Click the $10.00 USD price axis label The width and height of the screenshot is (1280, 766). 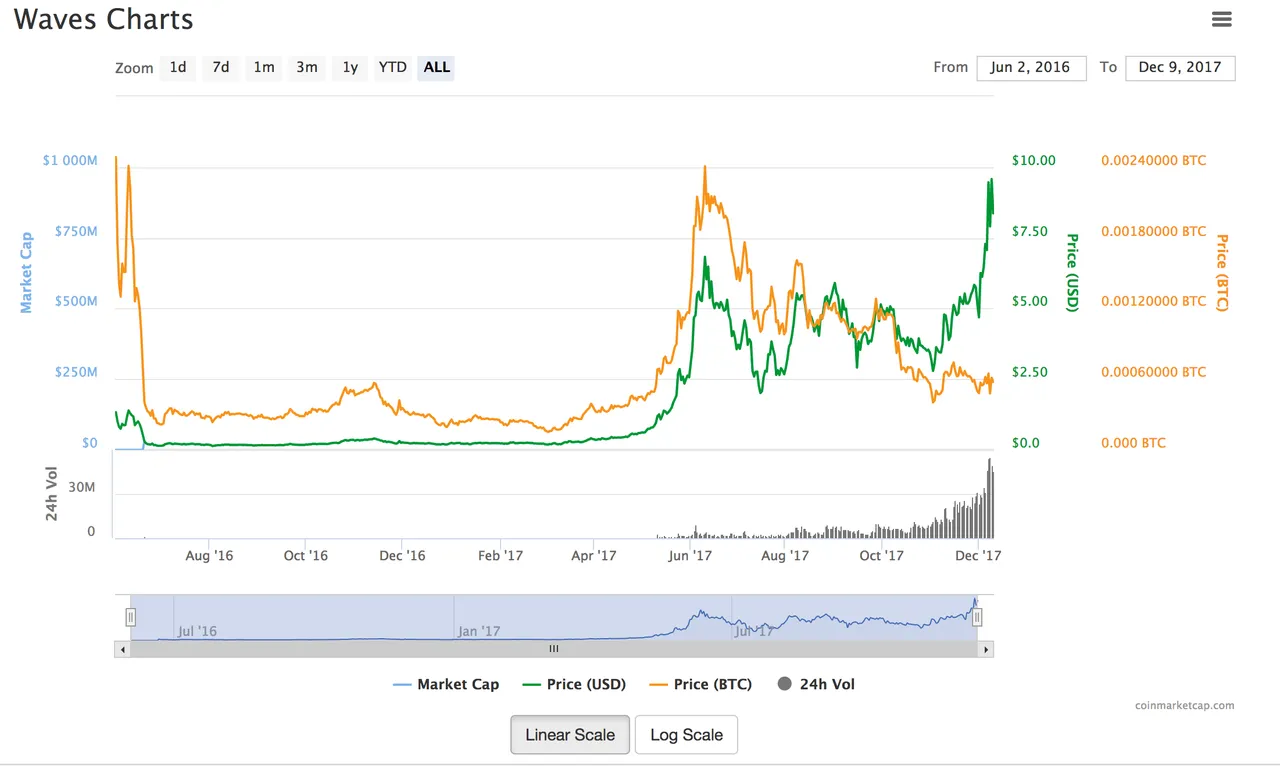[x=1033, y=160]
